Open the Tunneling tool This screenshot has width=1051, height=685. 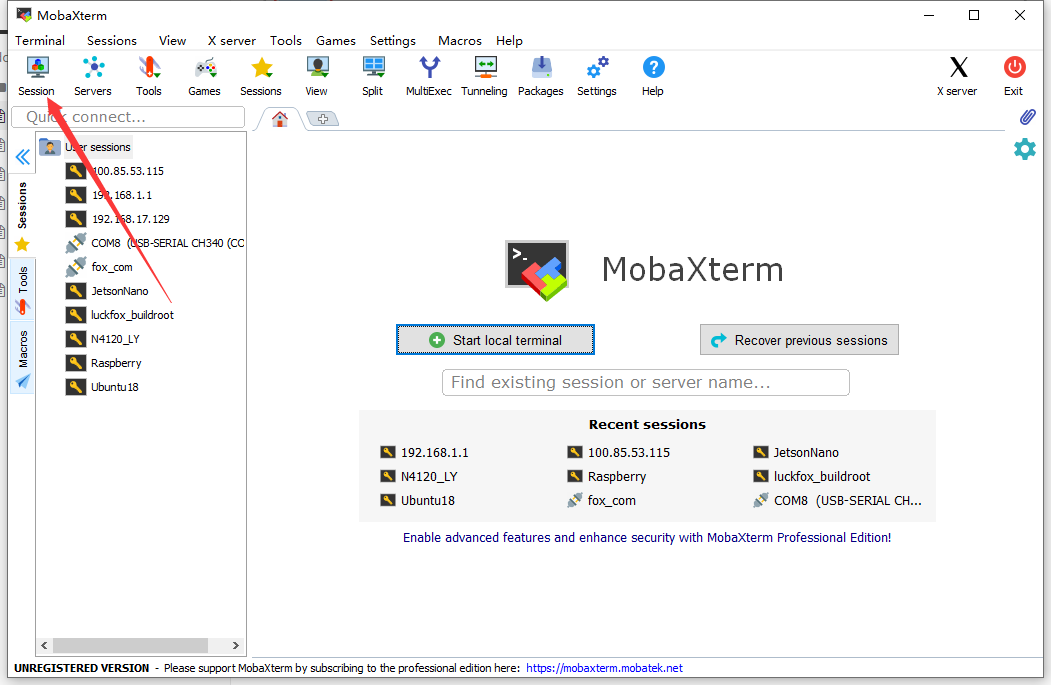[x=484, y=76]
